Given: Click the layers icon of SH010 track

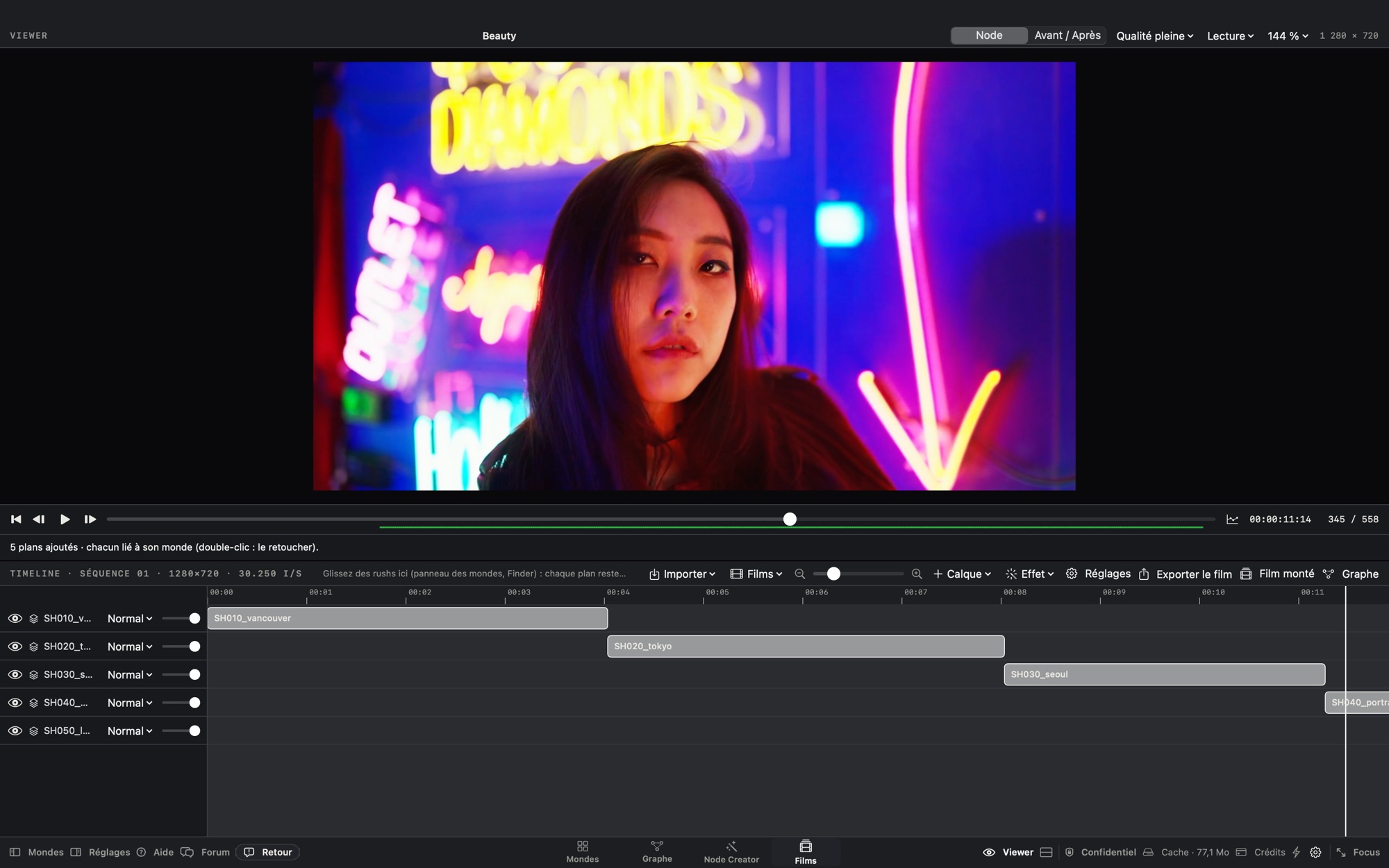Looking at the screenshot, I should [x=33, y=619].
